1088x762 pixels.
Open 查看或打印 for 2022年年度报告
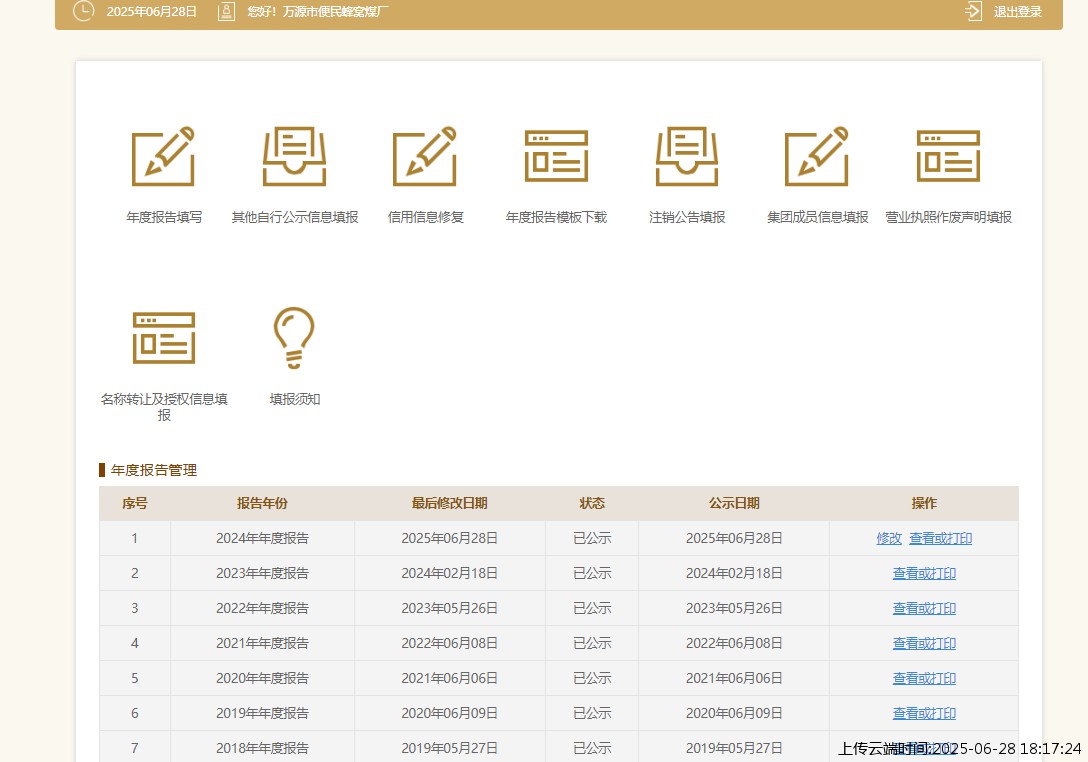[924, 609]
